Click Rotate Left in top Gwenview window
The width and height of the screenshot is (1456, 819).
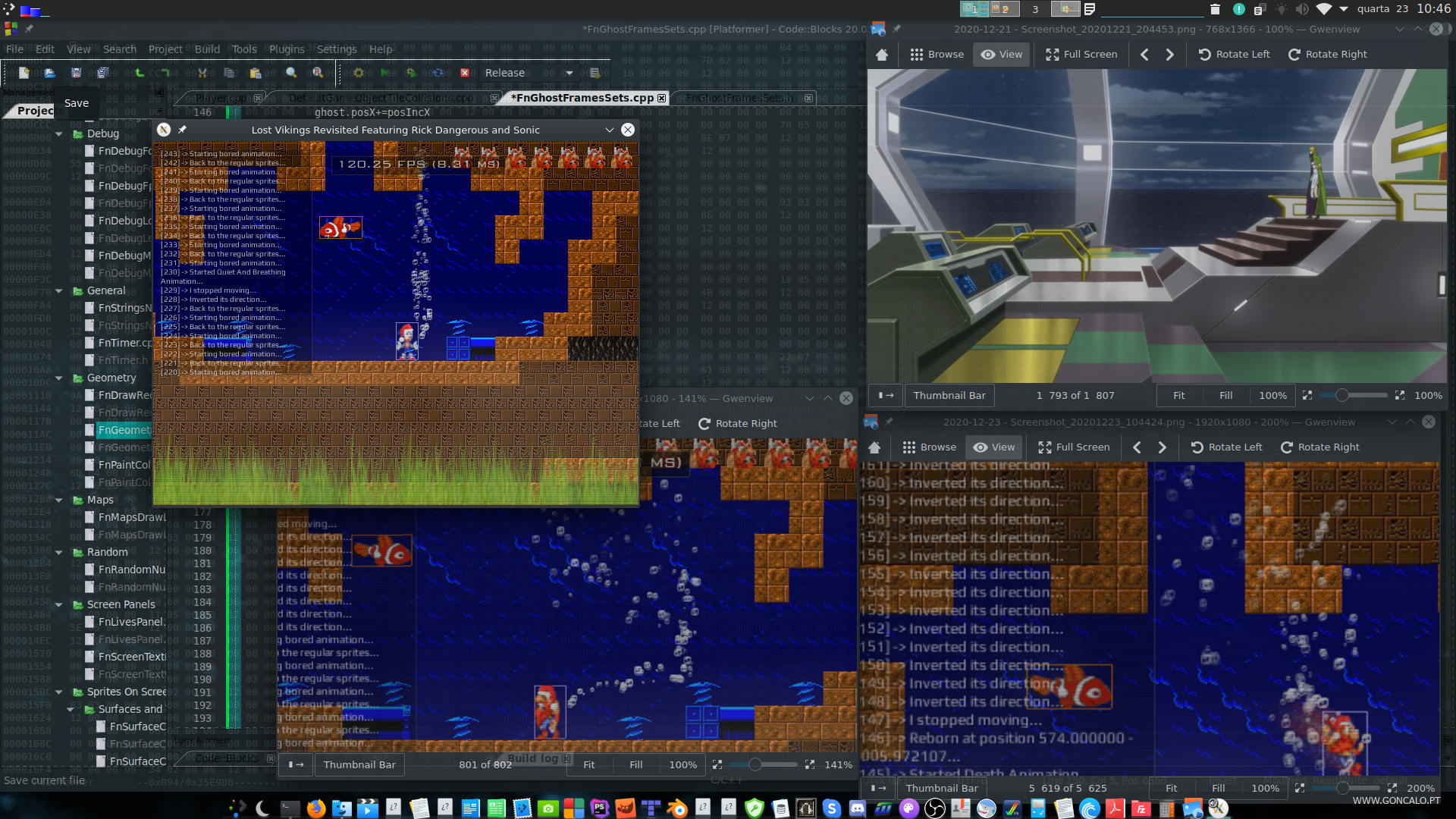click(x=1234, y=55)
